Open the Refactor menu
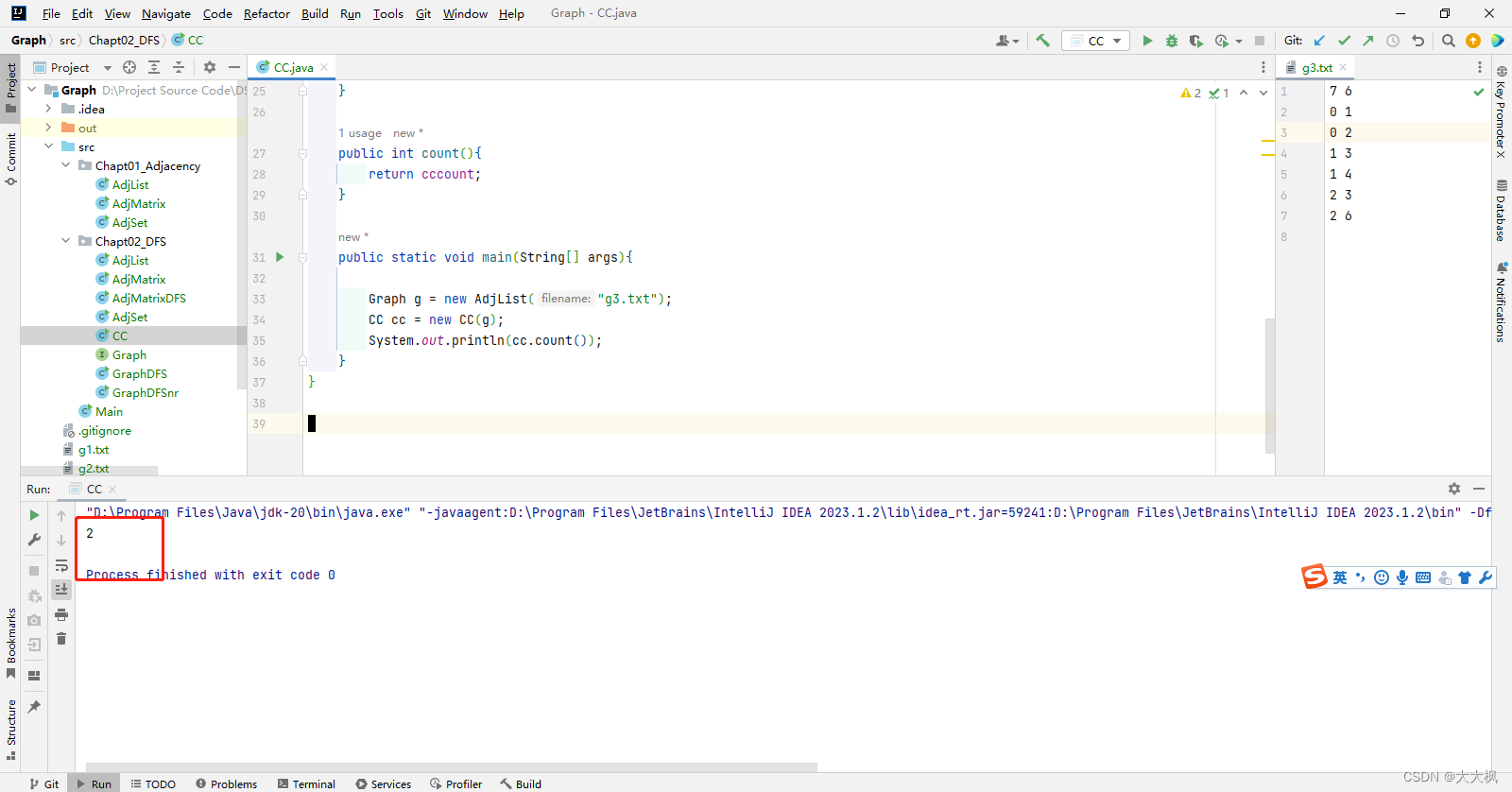Image resolution: width=1512 pixels, height=792 pixels. tap(266, 13)
